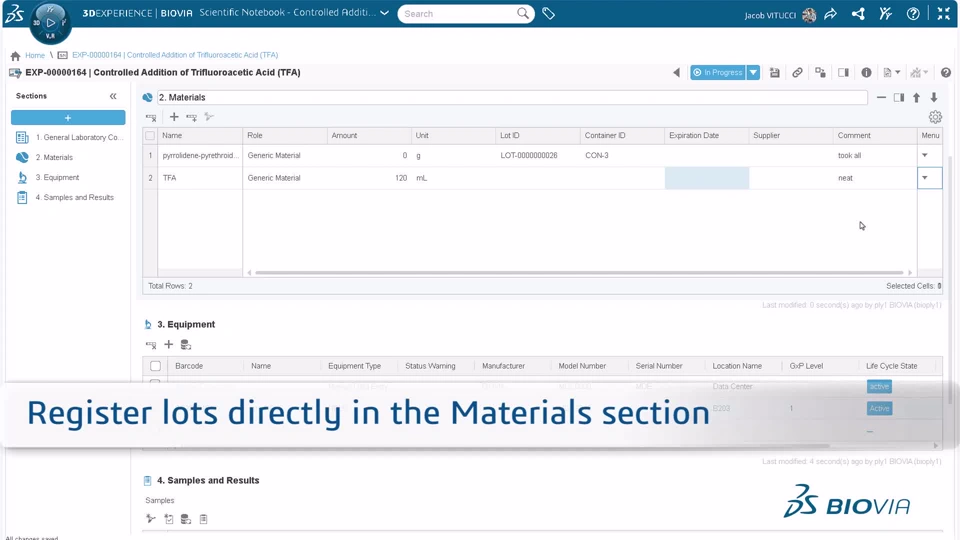This screenshot has height=540, width=960.
Task: Open the 3DEXPERIENCE compass
Action: 50,23
